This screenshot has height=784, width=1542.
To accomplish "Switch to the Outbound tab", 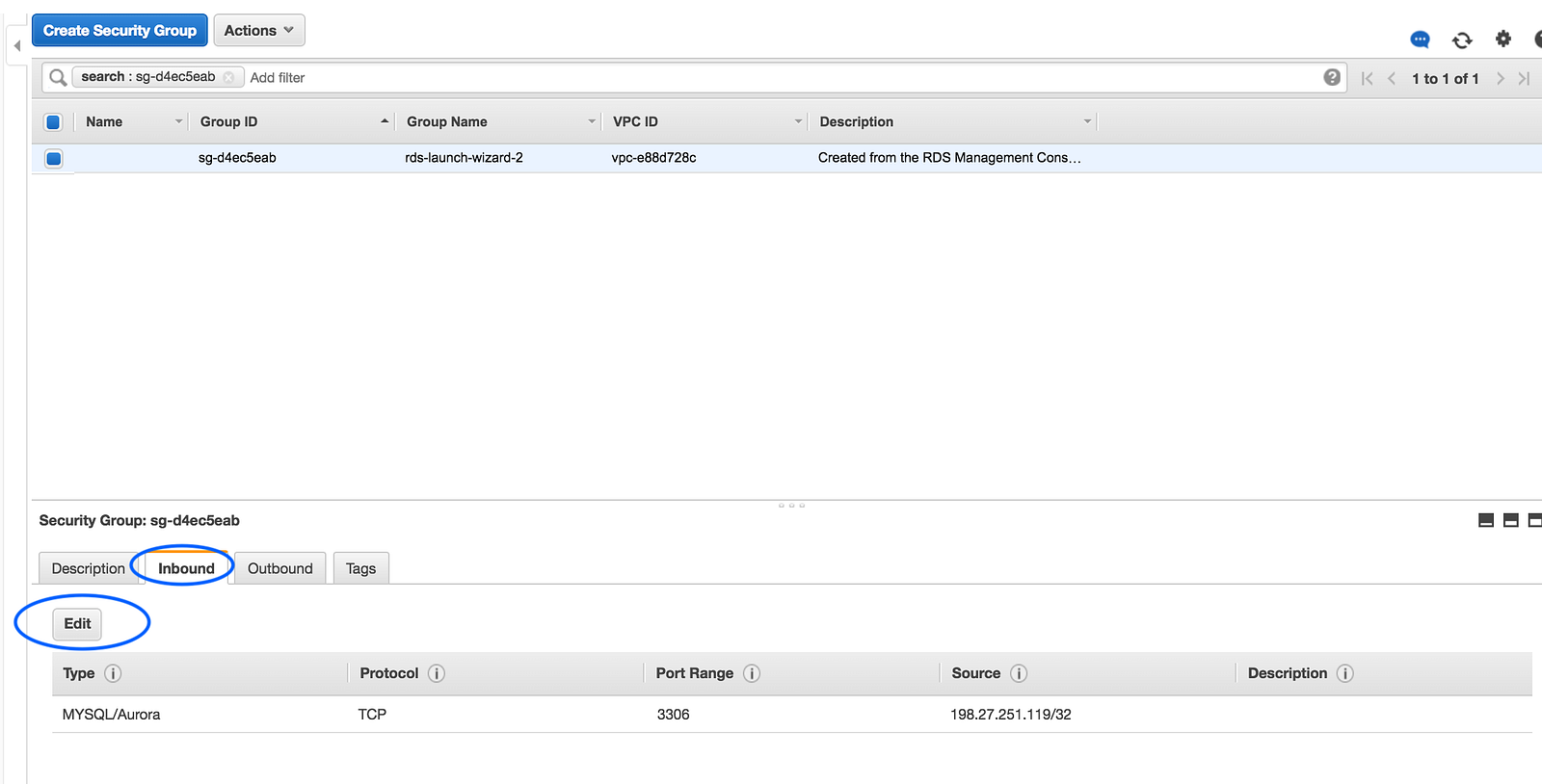I will (280, 568).
